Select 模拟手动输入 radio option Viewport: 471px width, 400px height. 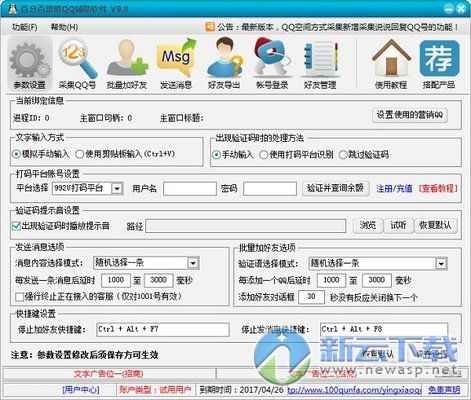pyautogui.click(x=41, y=154)
